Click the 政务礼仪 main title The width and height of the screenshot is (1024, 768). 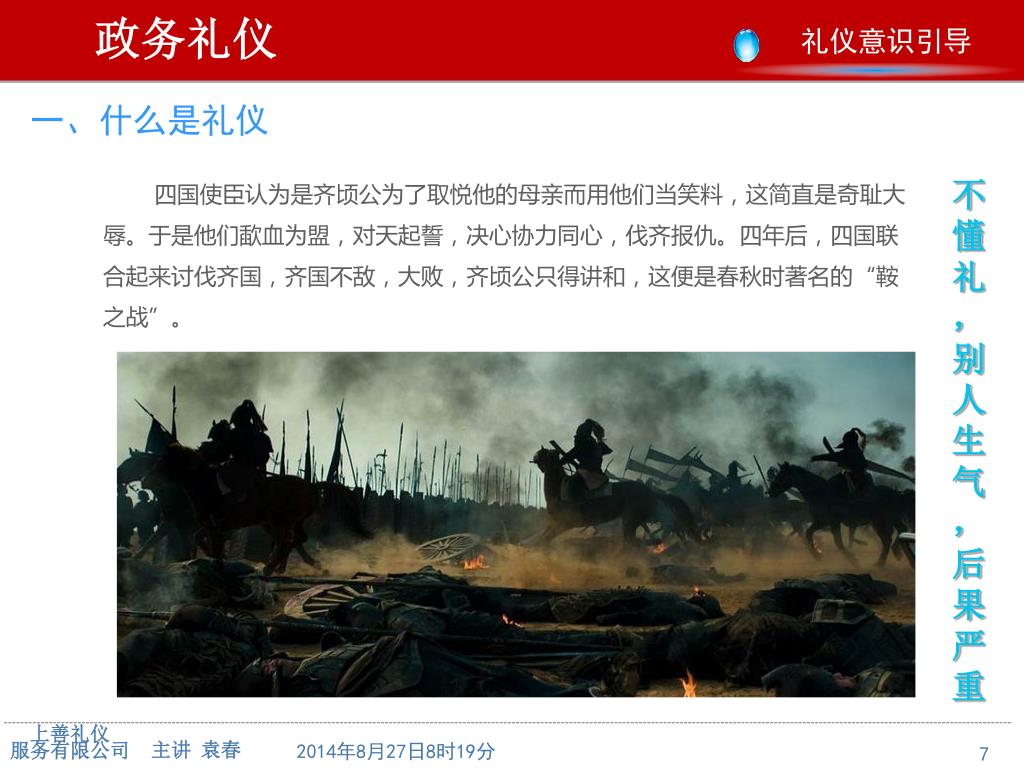(185, 39)
